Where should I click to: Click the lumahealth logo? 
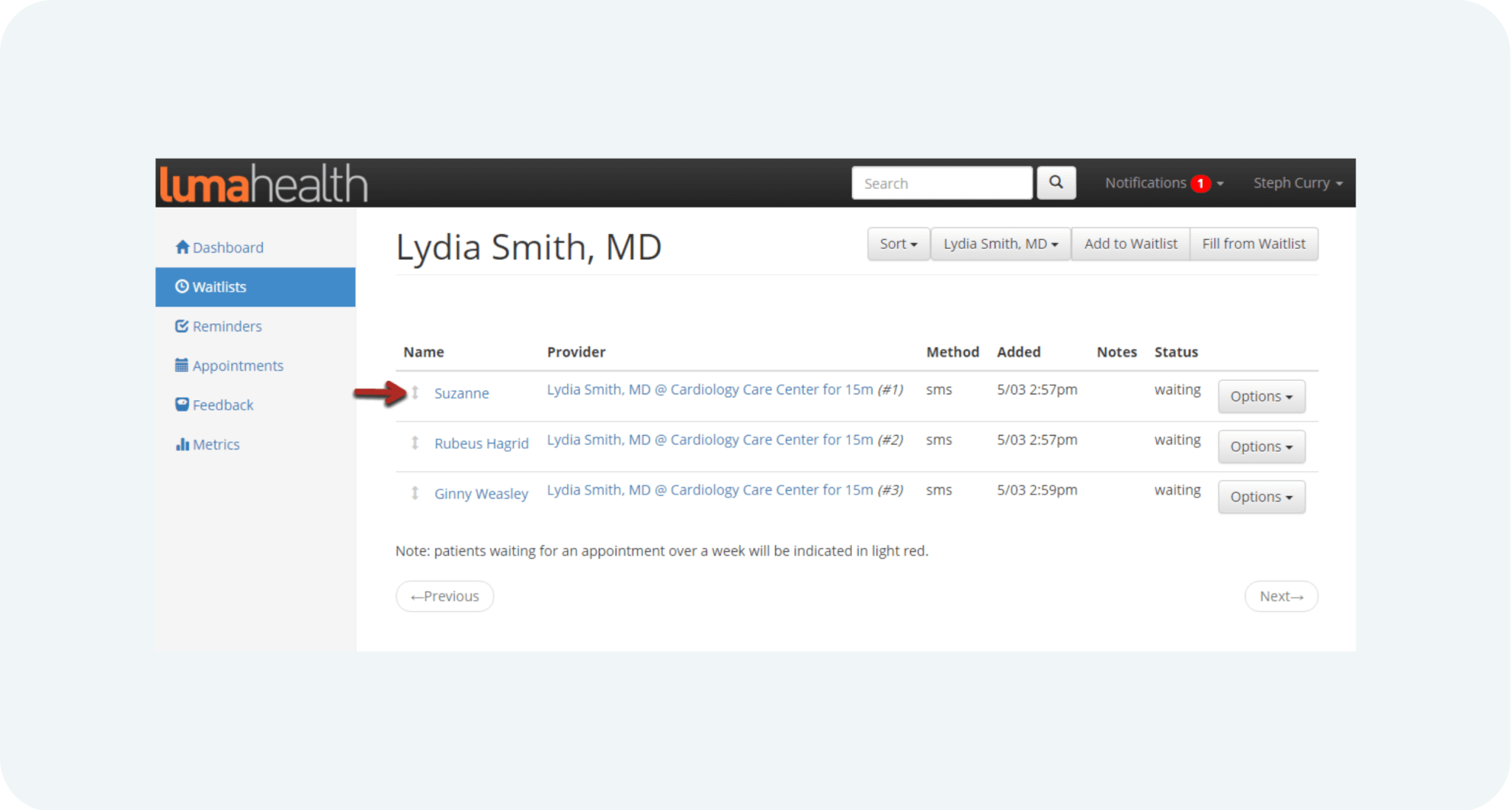(x=264, y=184)
